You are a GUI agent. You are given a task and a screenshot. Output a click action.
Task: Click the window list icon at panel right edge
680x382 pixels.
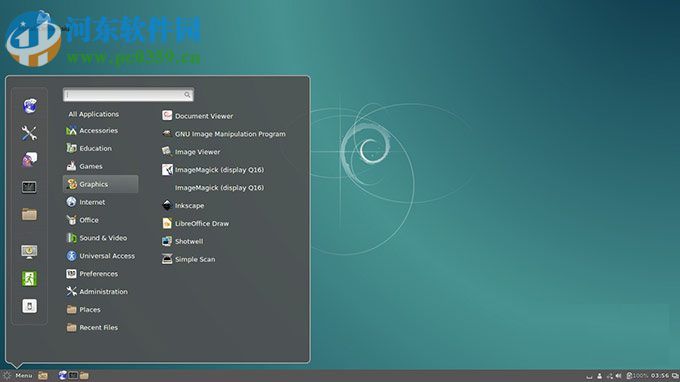[x=675, y=375]
